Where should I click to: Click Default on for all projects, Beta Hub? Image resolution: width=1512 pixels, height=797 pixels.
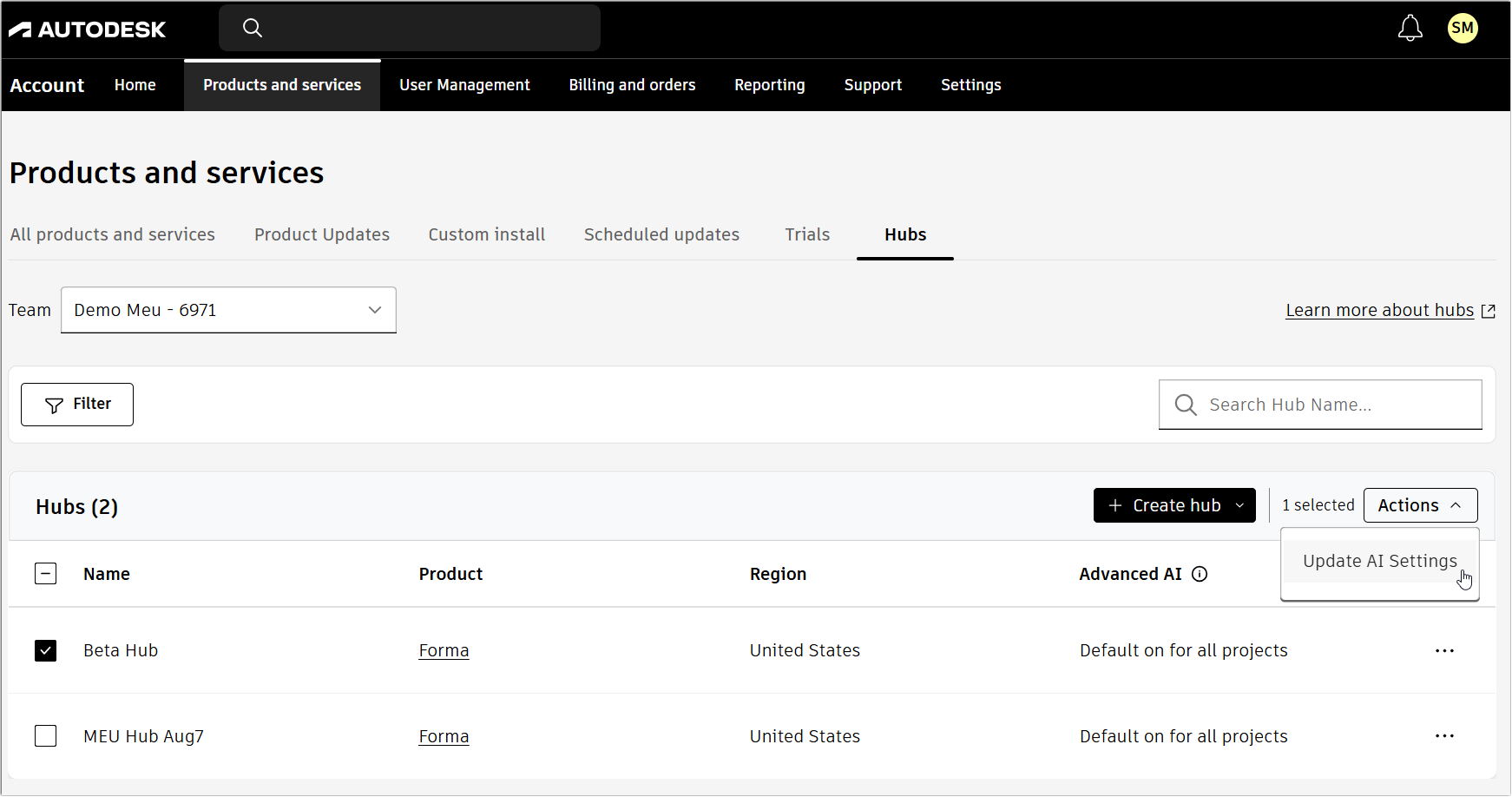click(1183, 650)
